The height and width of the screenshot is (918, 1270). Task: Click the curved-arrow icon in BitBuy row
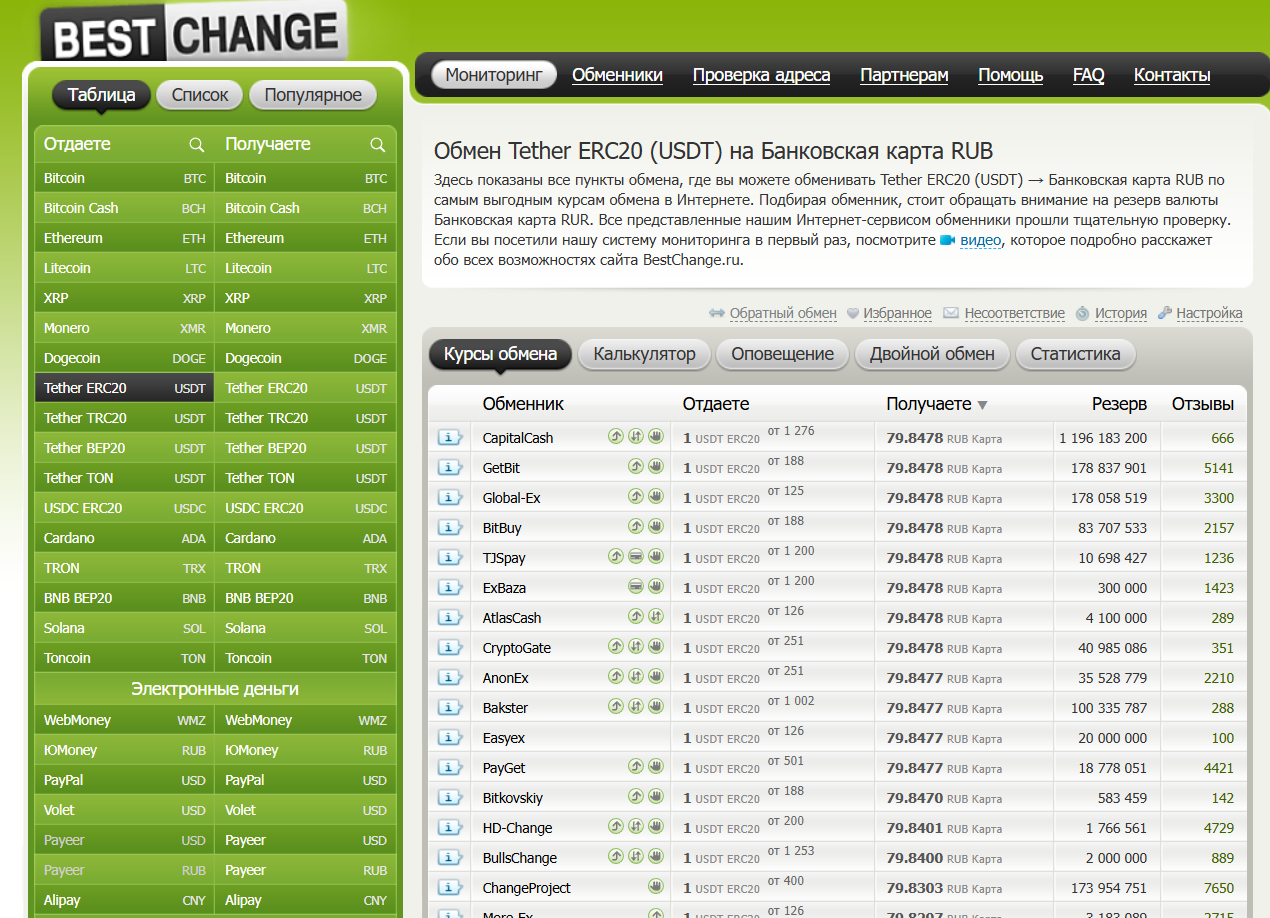(x=636, y=526)
